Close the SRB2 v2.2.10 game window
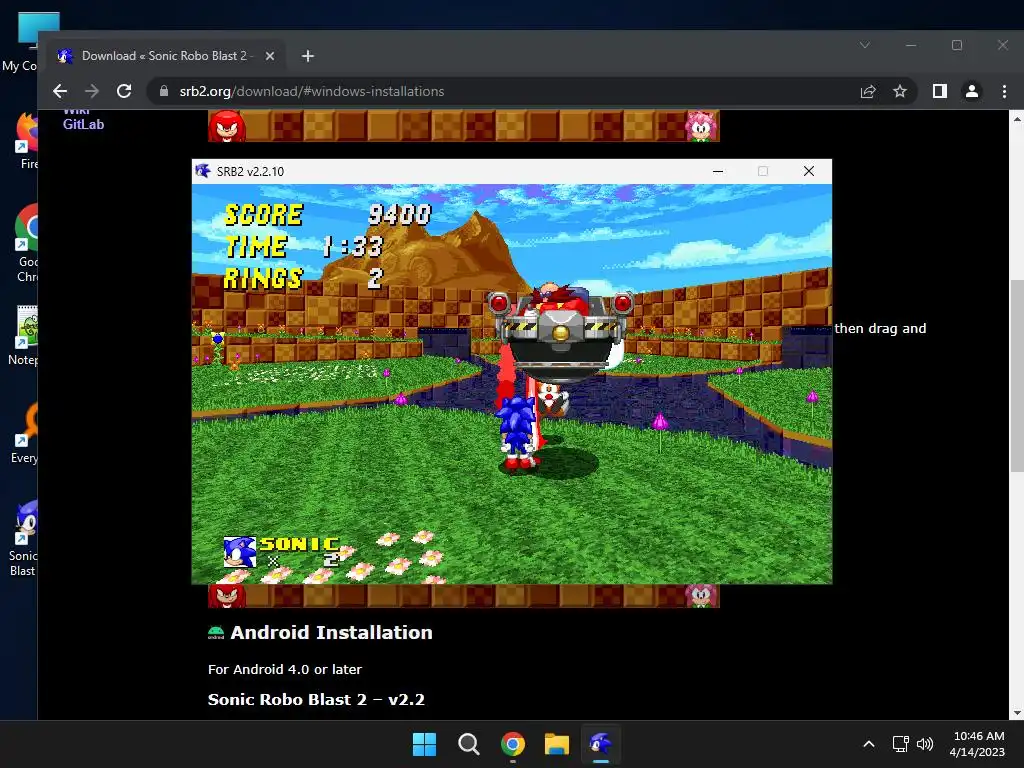This screenshot has height=768, width=1024. click(808, 171)
